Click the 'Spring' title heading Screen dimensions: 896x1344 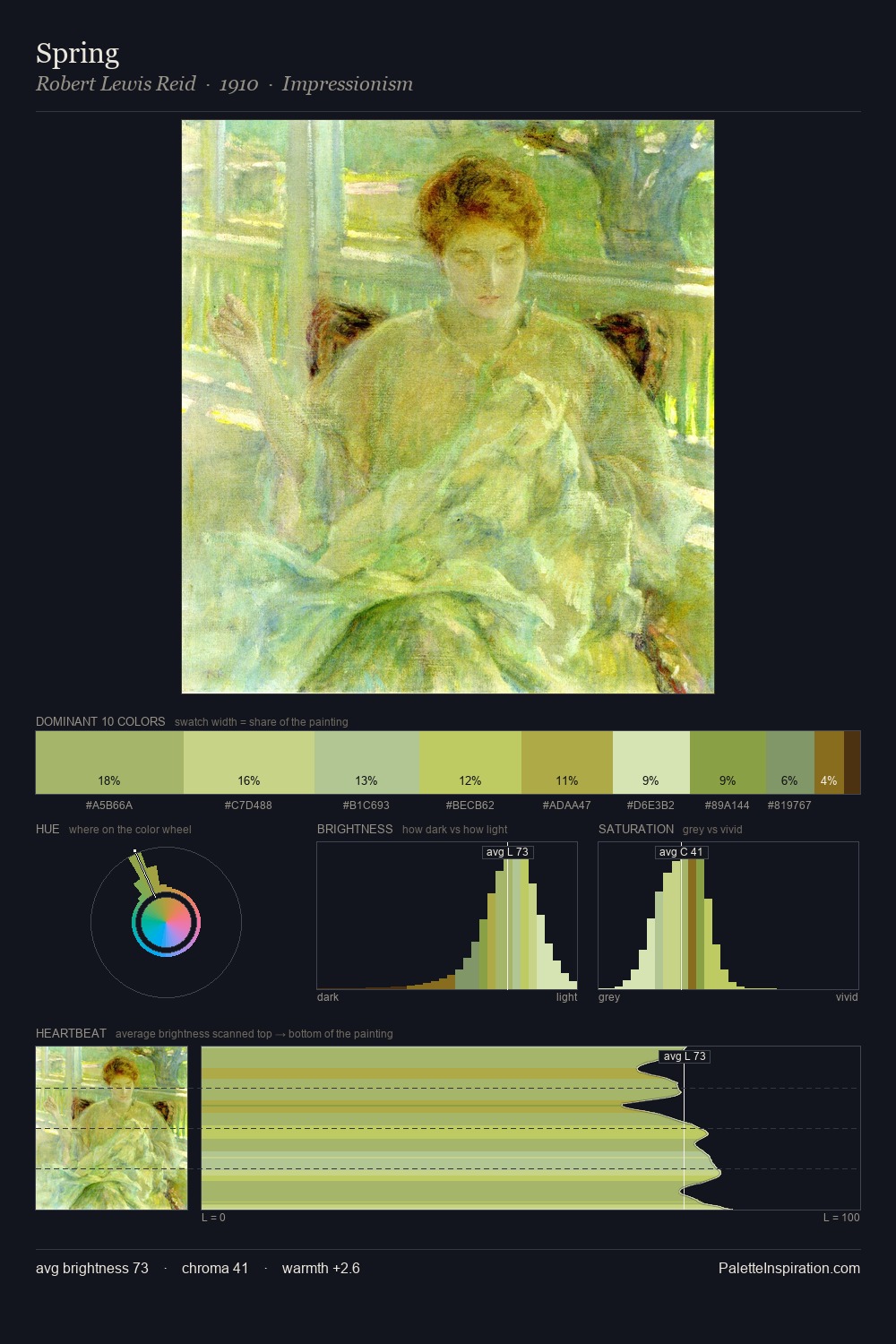point(77,54)
